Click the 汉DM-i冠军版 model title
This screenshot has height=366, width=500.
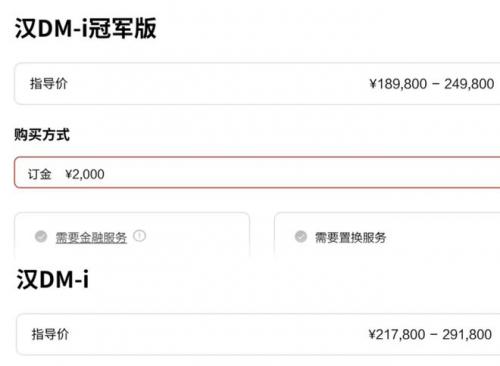pyautogui.click(x=86, y=28)
